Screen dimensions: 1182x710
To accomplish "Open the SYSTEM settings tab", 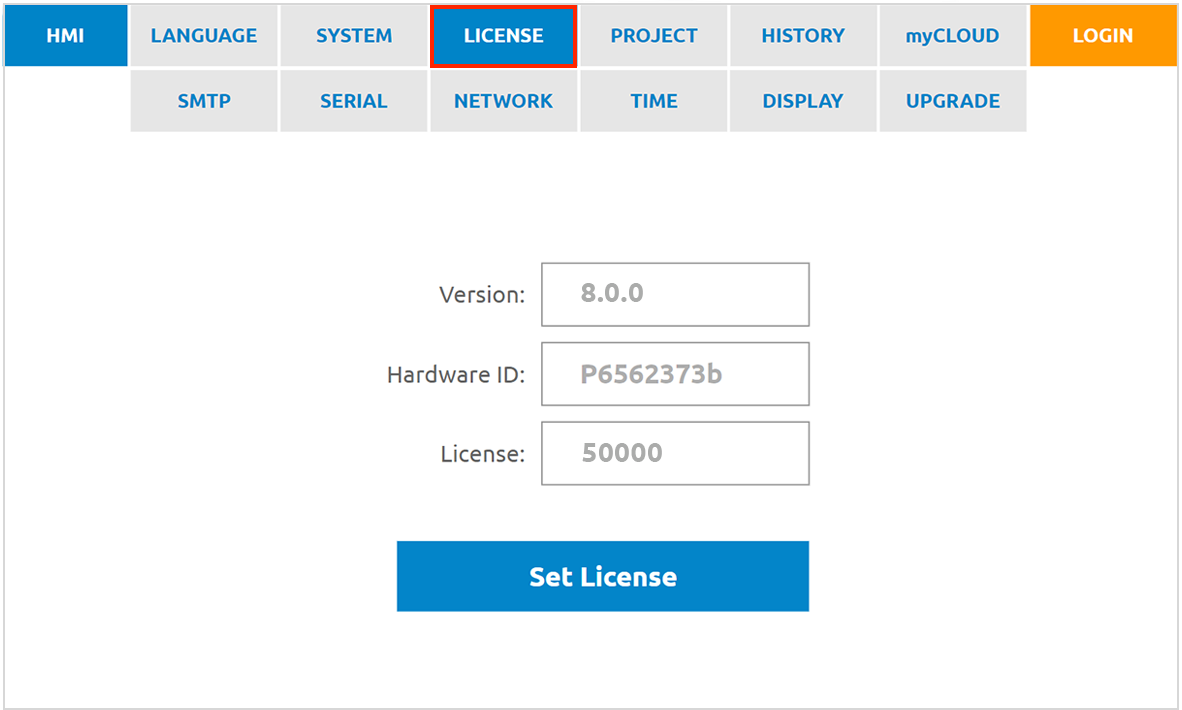I will click(354, 35).
